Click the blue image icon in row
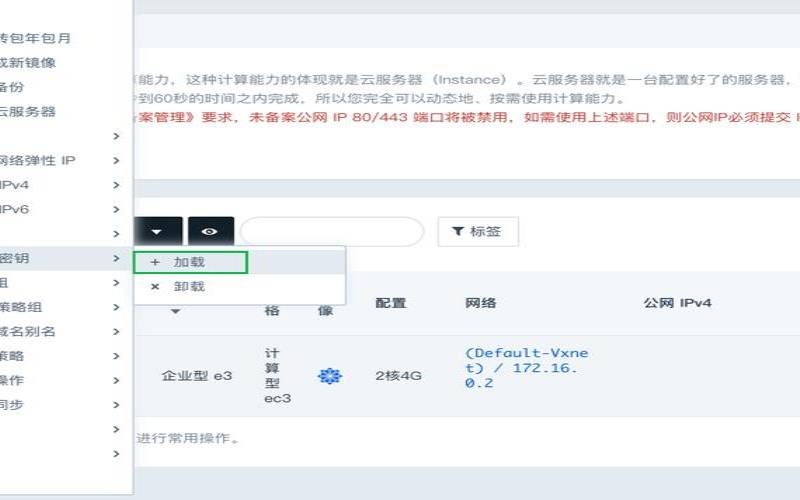800x500 pixels. tap(330, 376)
